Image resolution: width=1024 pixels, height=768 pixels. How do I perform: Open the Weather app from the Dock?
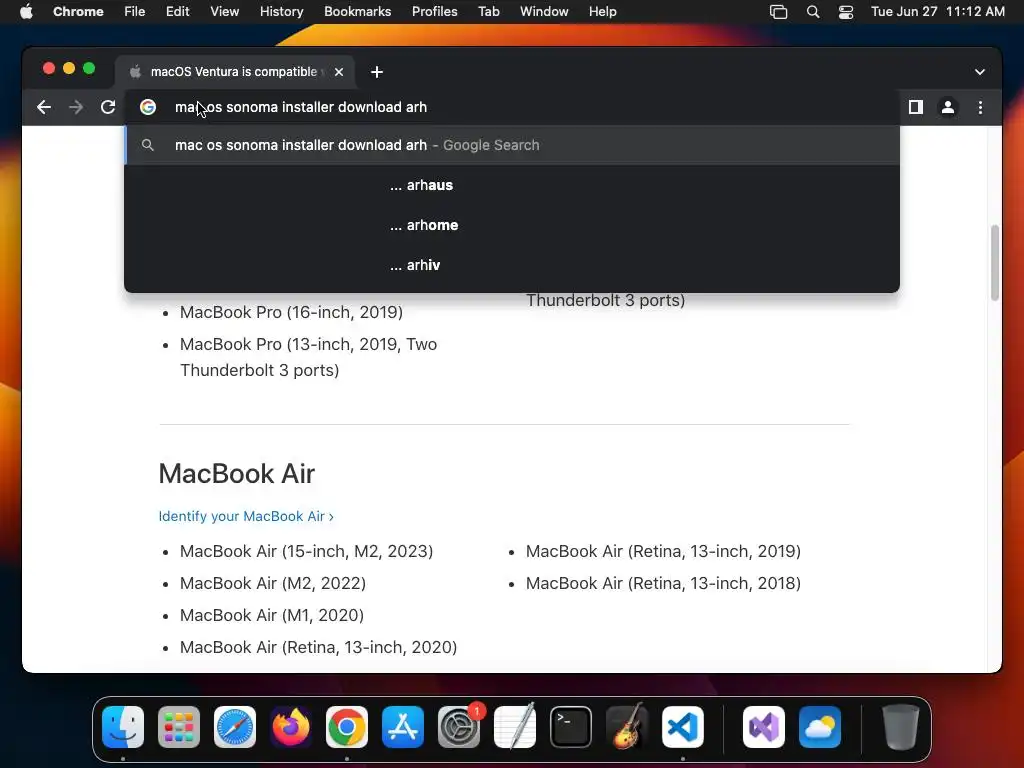pyautogui.click(x=820, y=727)
